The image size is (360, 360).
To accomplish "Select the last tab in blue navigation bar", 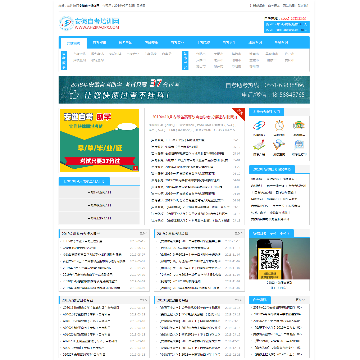I will pos(282,43).
